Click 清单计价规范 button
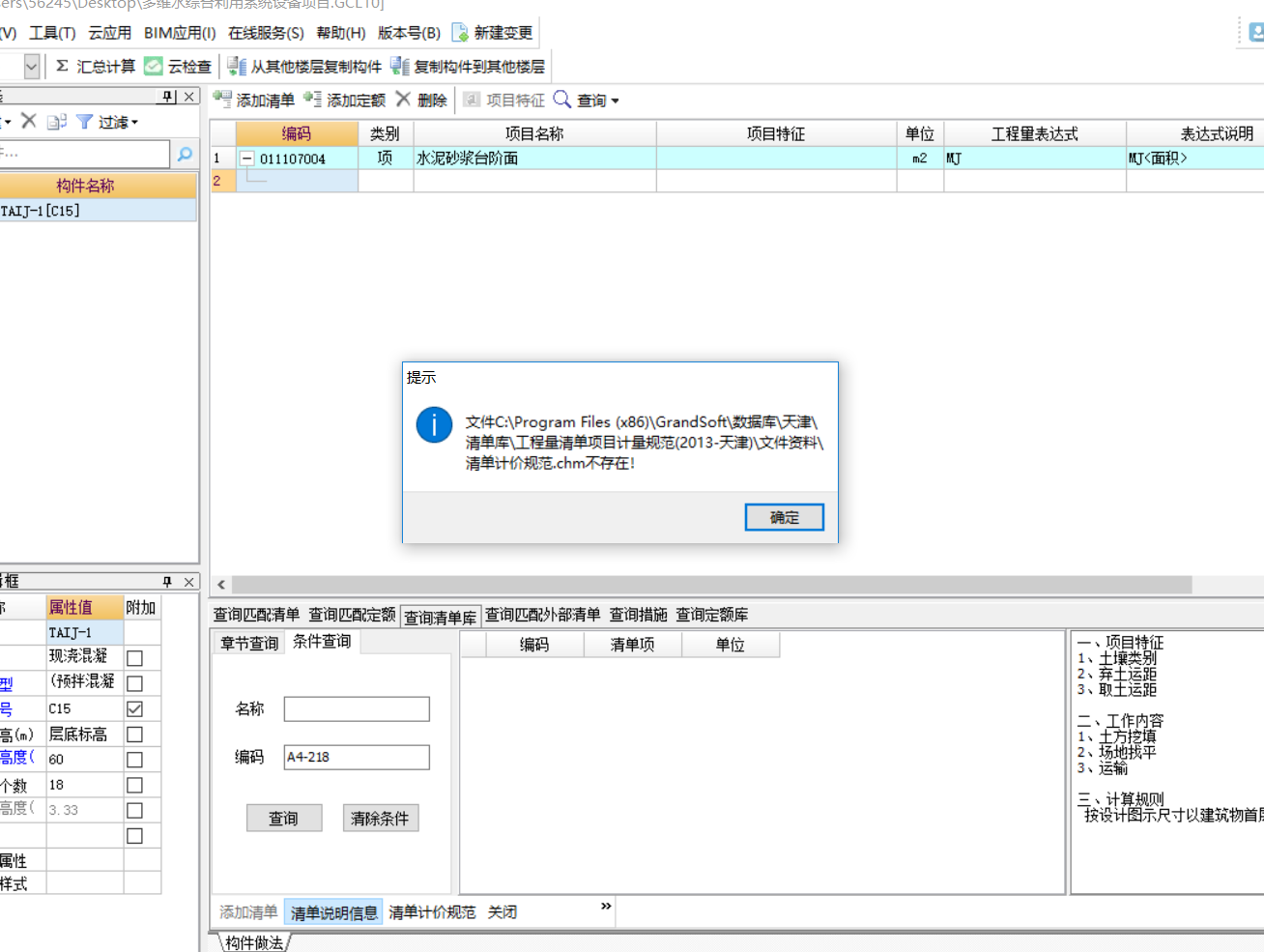The width and height of the screenshot is (1264, 952). [432, 912]
